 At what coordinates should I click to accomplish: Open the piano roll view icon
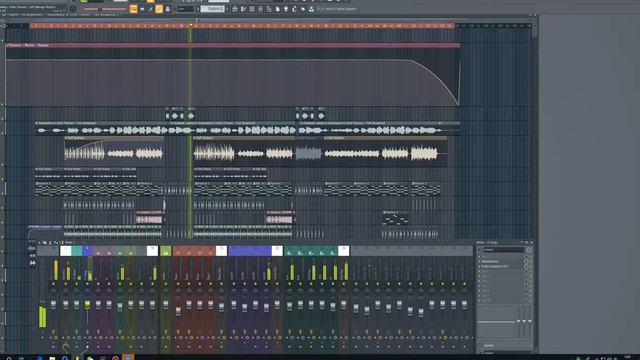click(x=243, y=9)
